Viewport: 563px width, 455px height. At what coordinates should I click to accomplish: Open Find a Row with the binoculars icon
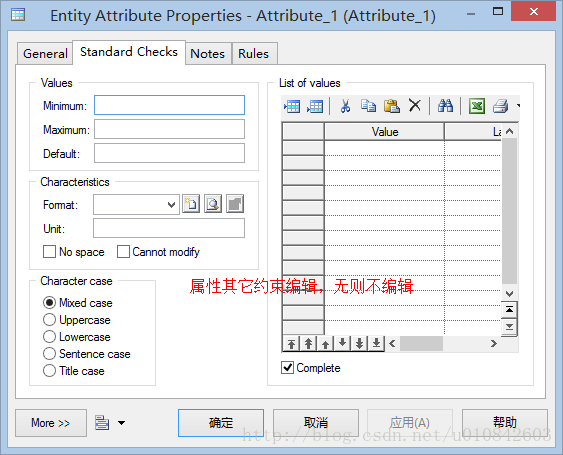click(x=445, y=106)
